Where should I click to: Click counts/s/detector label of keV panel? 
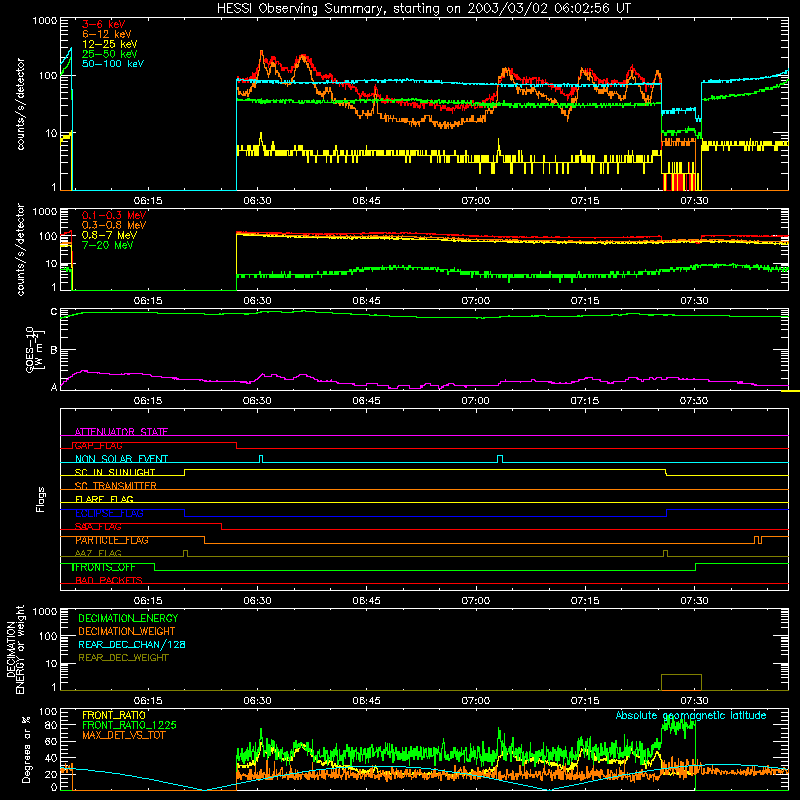click(x=20, y=104)
